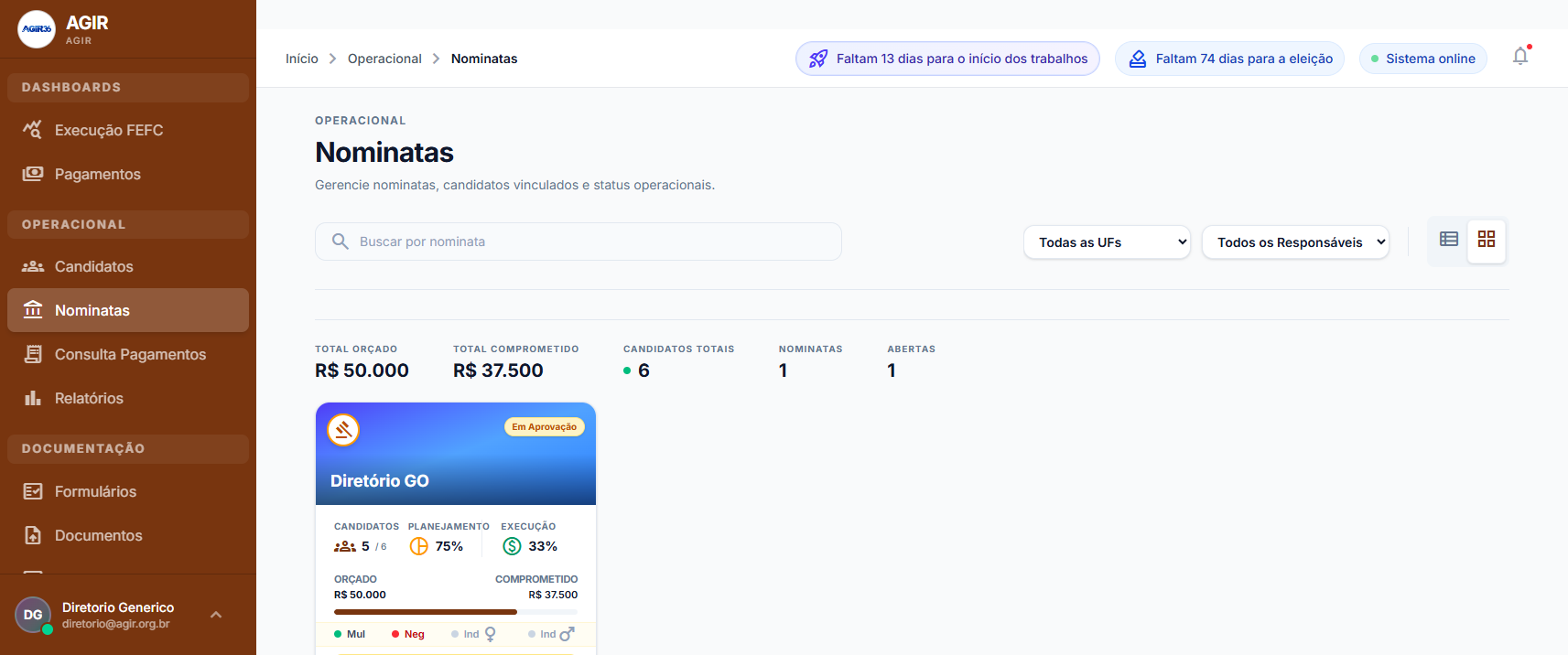Click the candidates group icon on the card

click(x=345, y=546)
